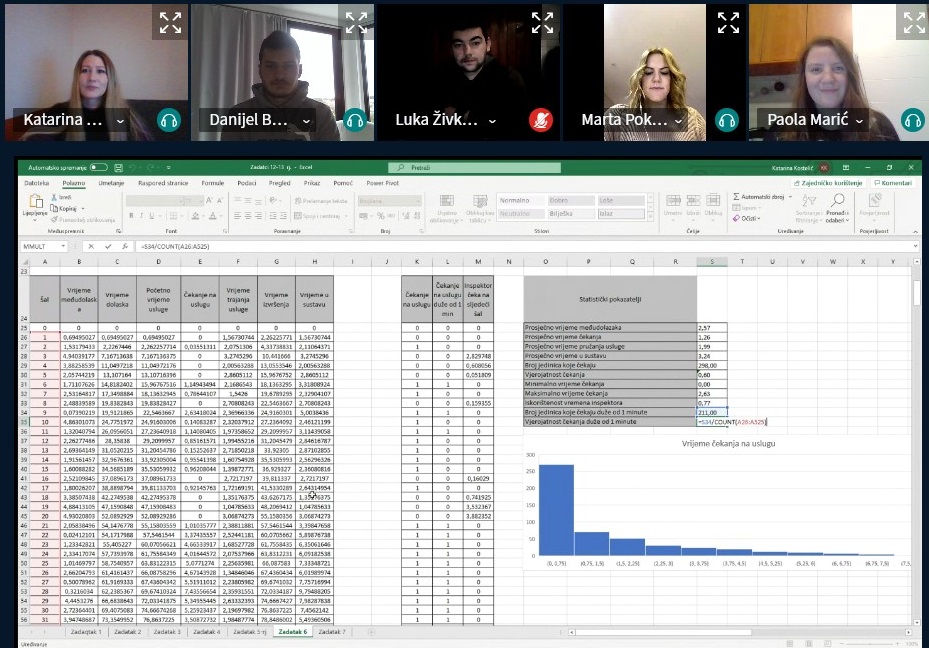929x648 pixels.
Task: Click Luka's muted microphone icon
Action: pyautogui.click(x=541, y=120)
